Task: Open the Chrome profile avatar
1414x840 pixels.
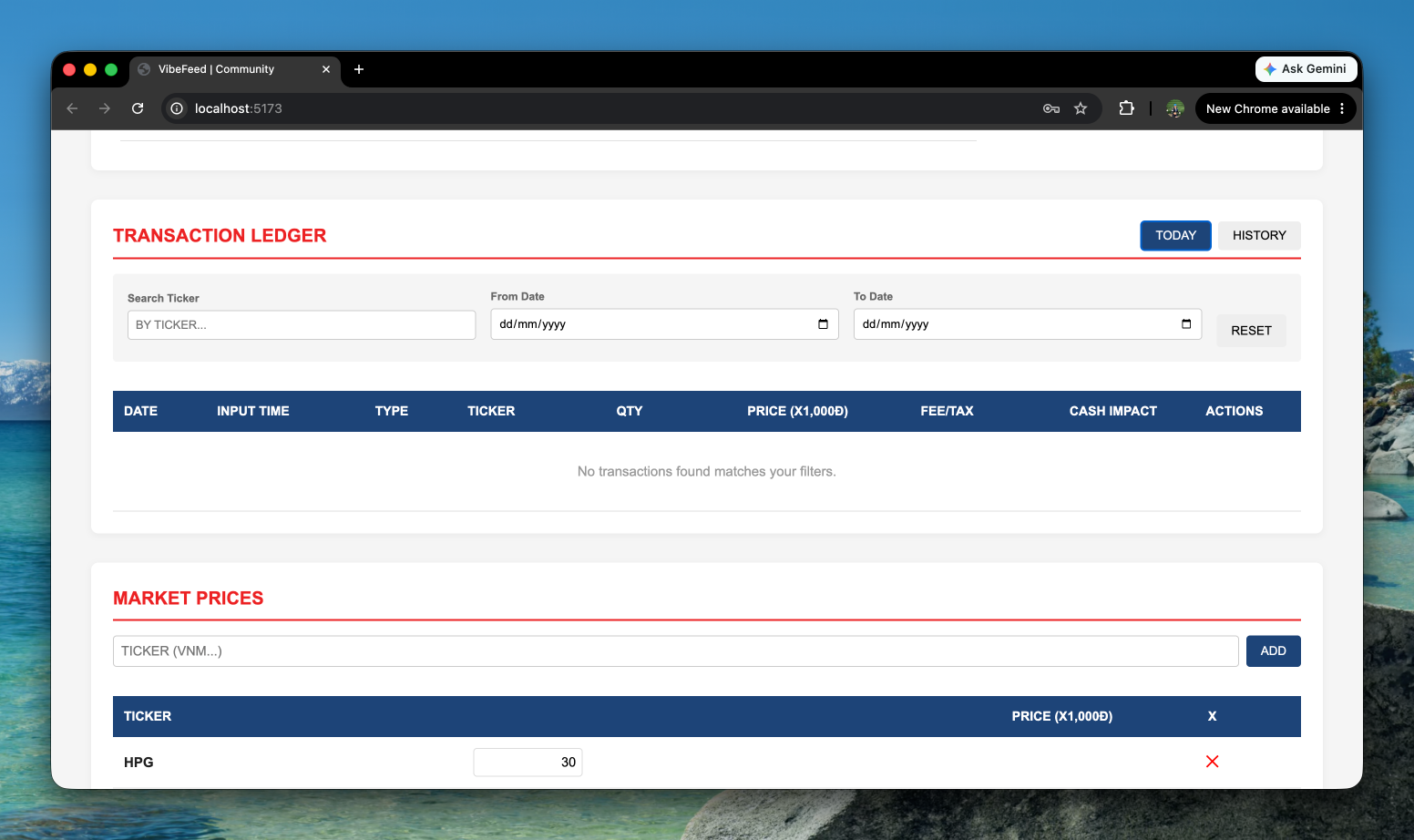Action: tap(1174, 108)
